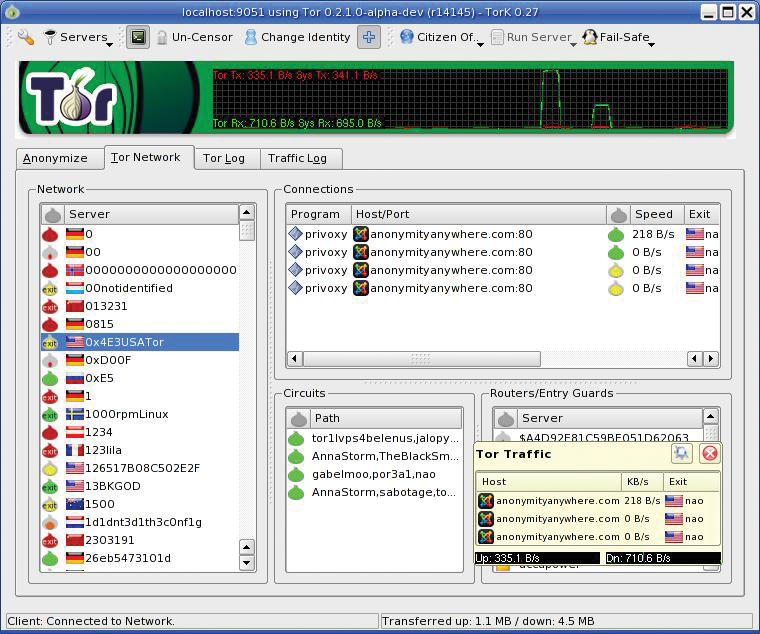The image size is (760, 634).
Task: Click the Tor traffic bandwidth graph
Action: point(470,99)
